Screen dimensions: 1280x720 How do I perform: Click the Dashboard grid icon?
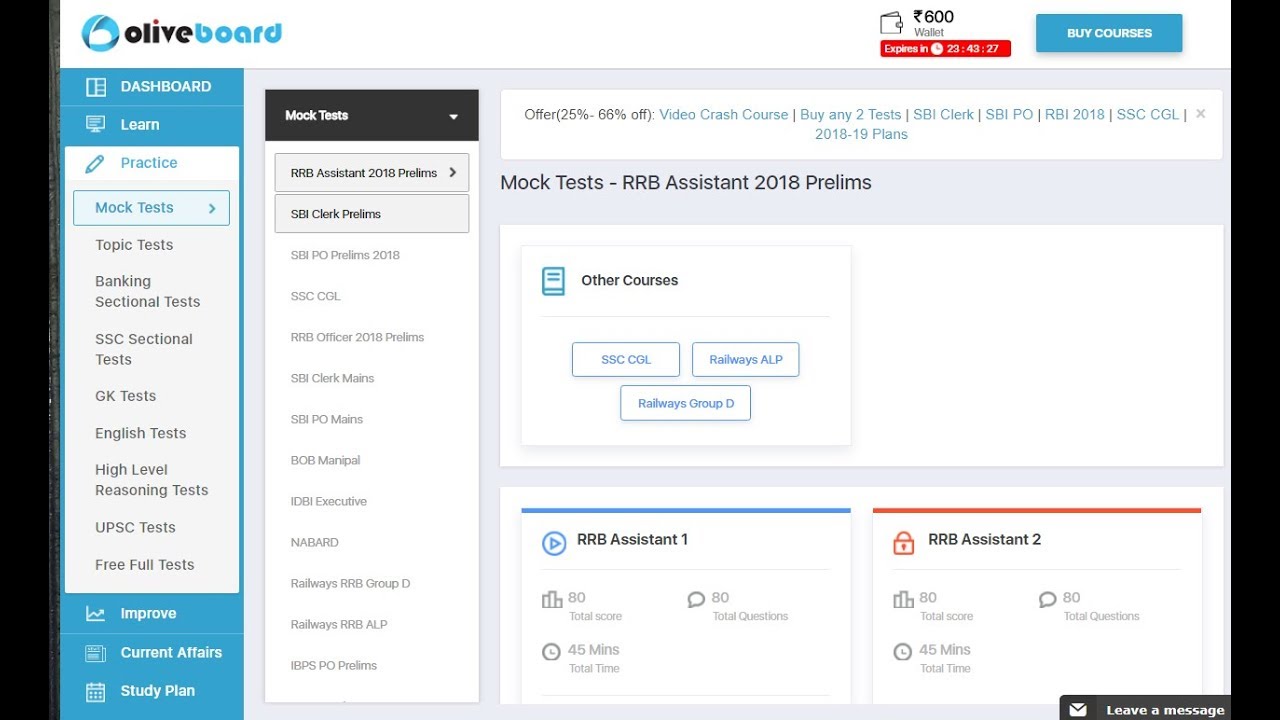click(x=96, y=87)
